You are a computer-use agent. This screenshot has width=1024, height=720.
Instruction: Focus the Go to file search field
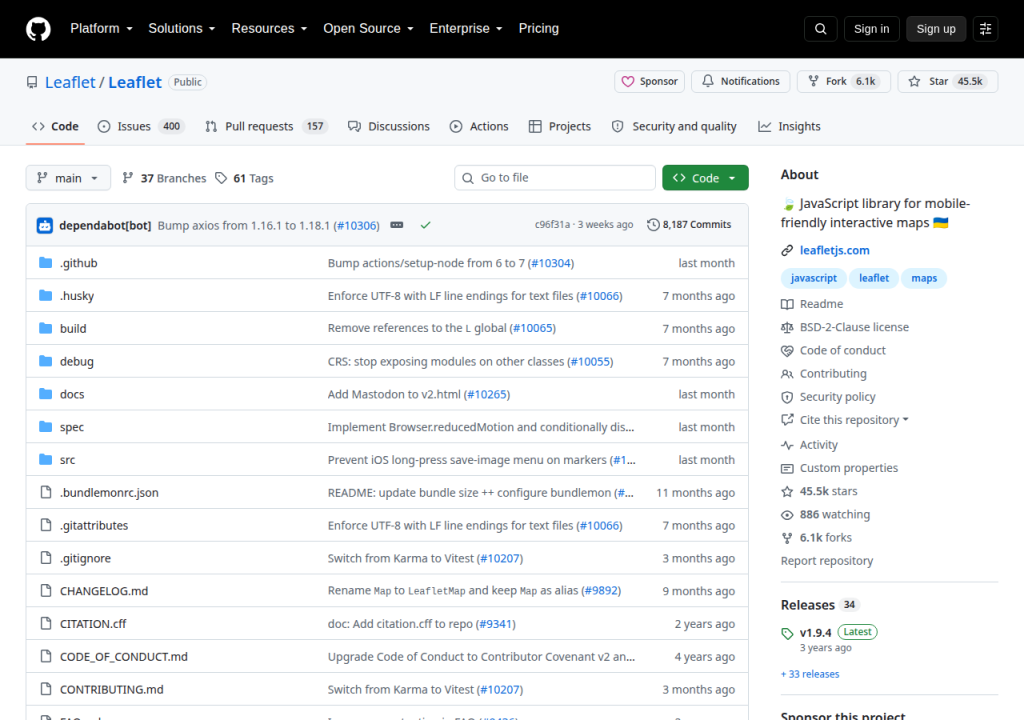click(555, 178)
